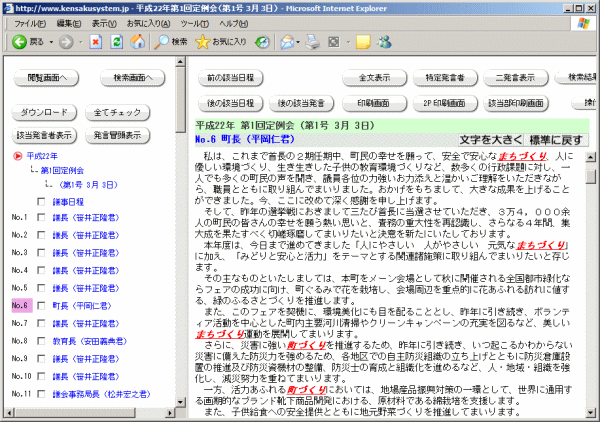Open the Mail dropdown arrow

coord(298,42)
